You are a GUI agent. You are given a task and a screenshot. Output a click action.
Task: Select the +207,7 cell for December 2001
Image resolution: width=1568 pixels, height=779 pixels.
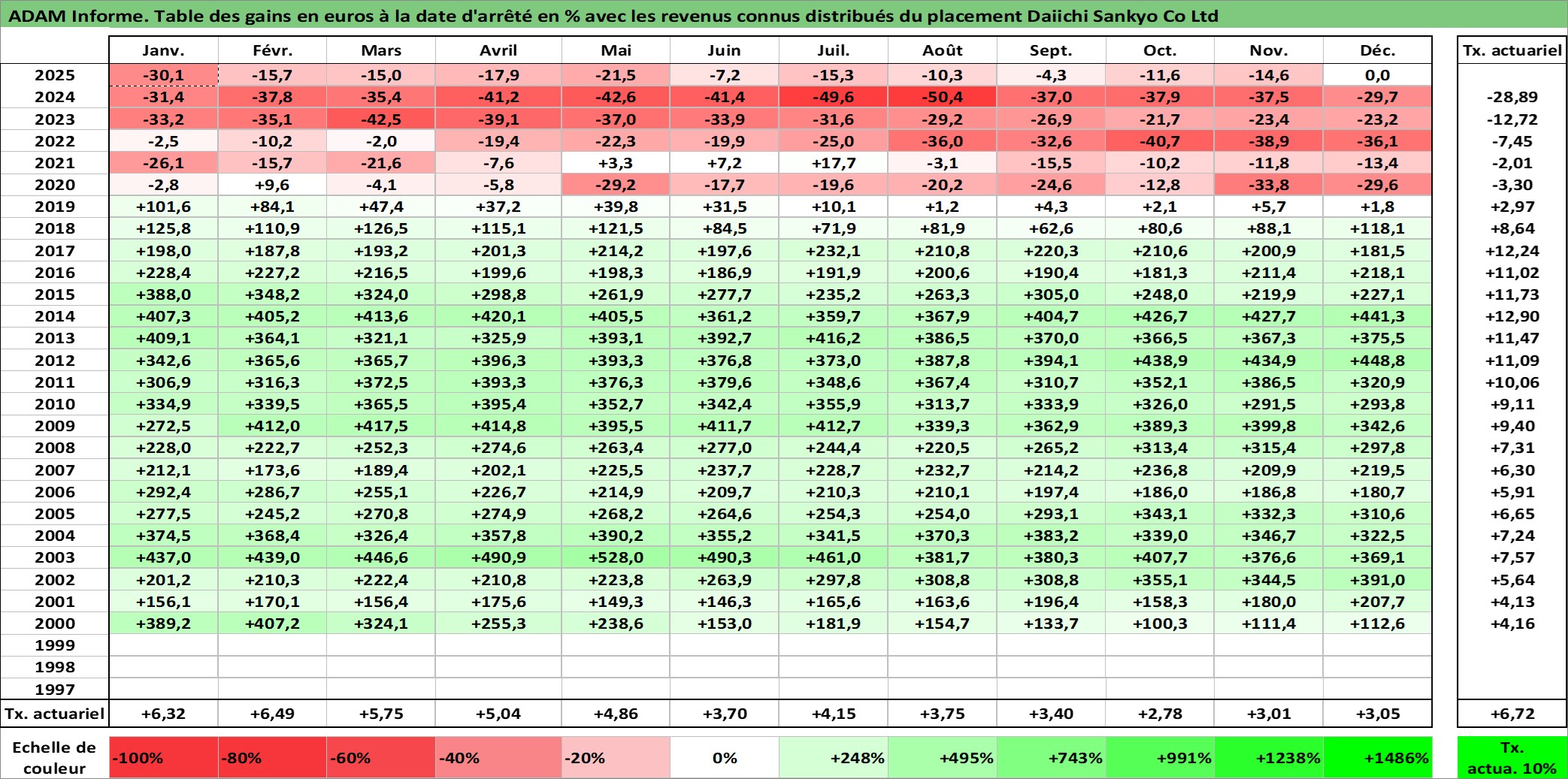[x=1377, y=602]
